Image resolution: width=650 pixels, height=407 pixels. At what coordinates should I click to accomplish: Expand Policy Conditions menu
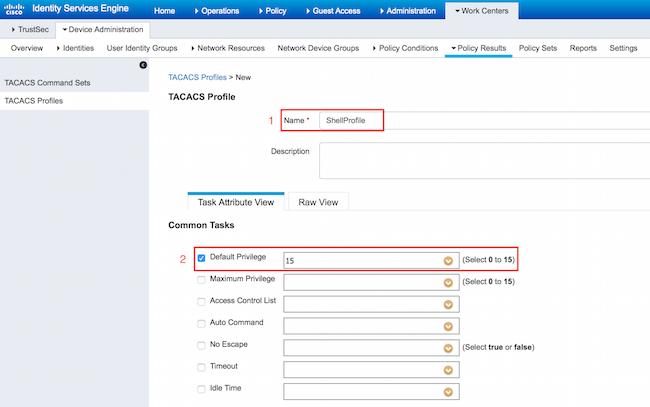click(405, 48)
